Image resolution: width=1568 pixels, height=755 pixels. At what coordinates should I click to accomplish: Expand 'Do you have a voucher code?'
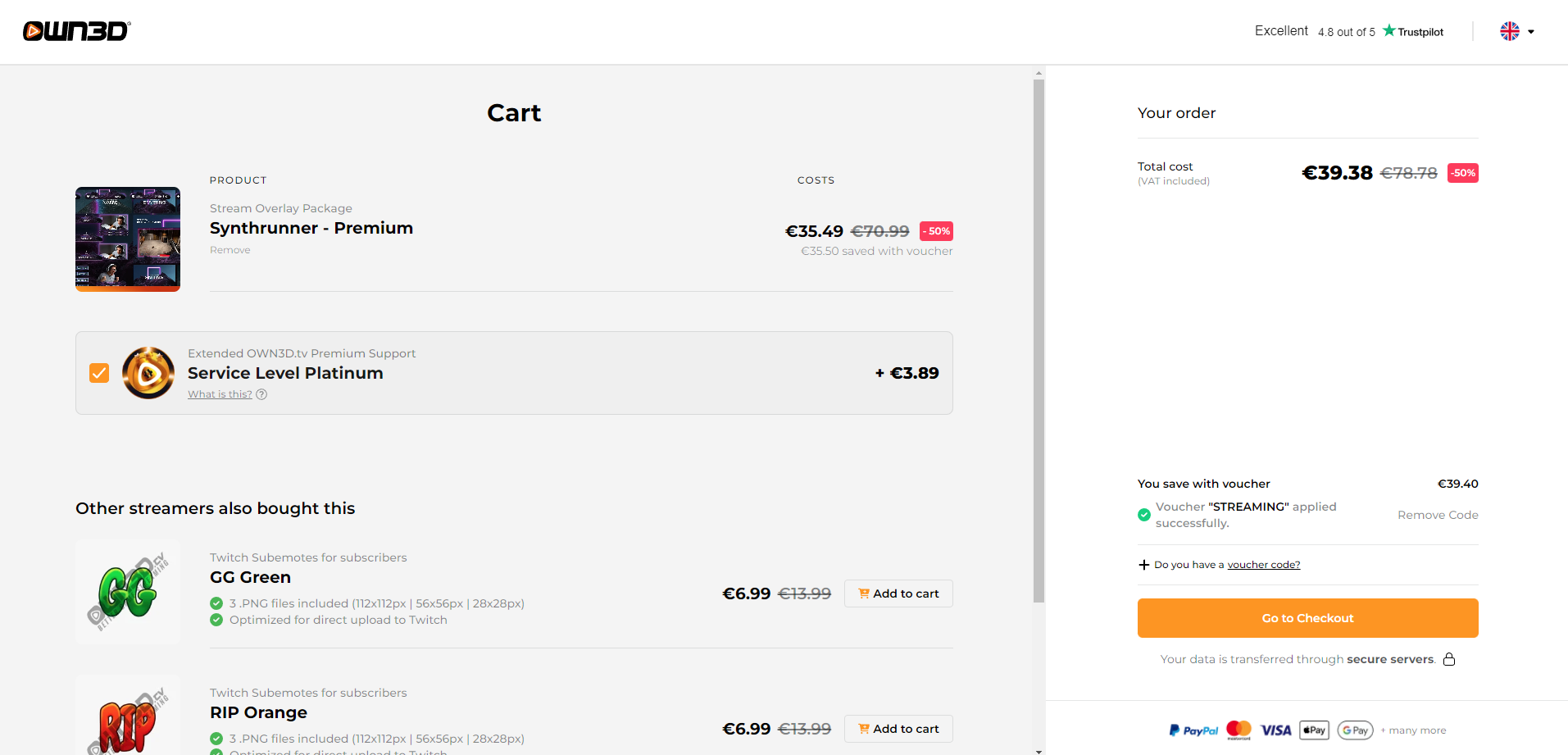coord(1263,564)
